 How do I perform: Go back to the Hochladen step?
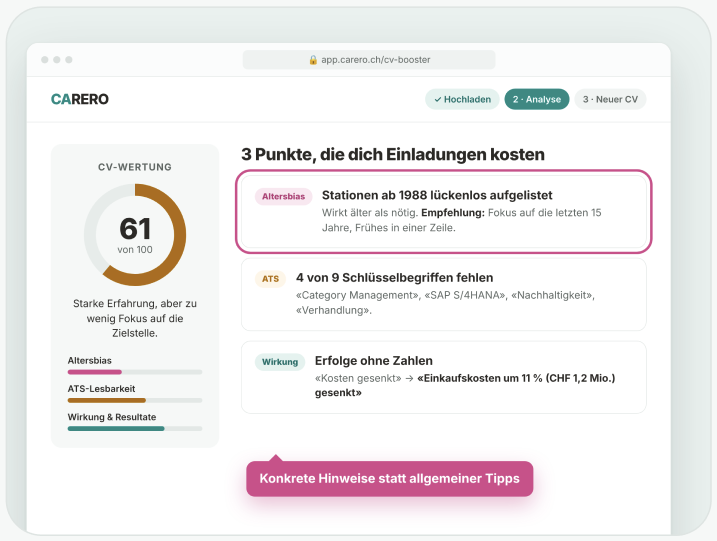click(462, 99)
